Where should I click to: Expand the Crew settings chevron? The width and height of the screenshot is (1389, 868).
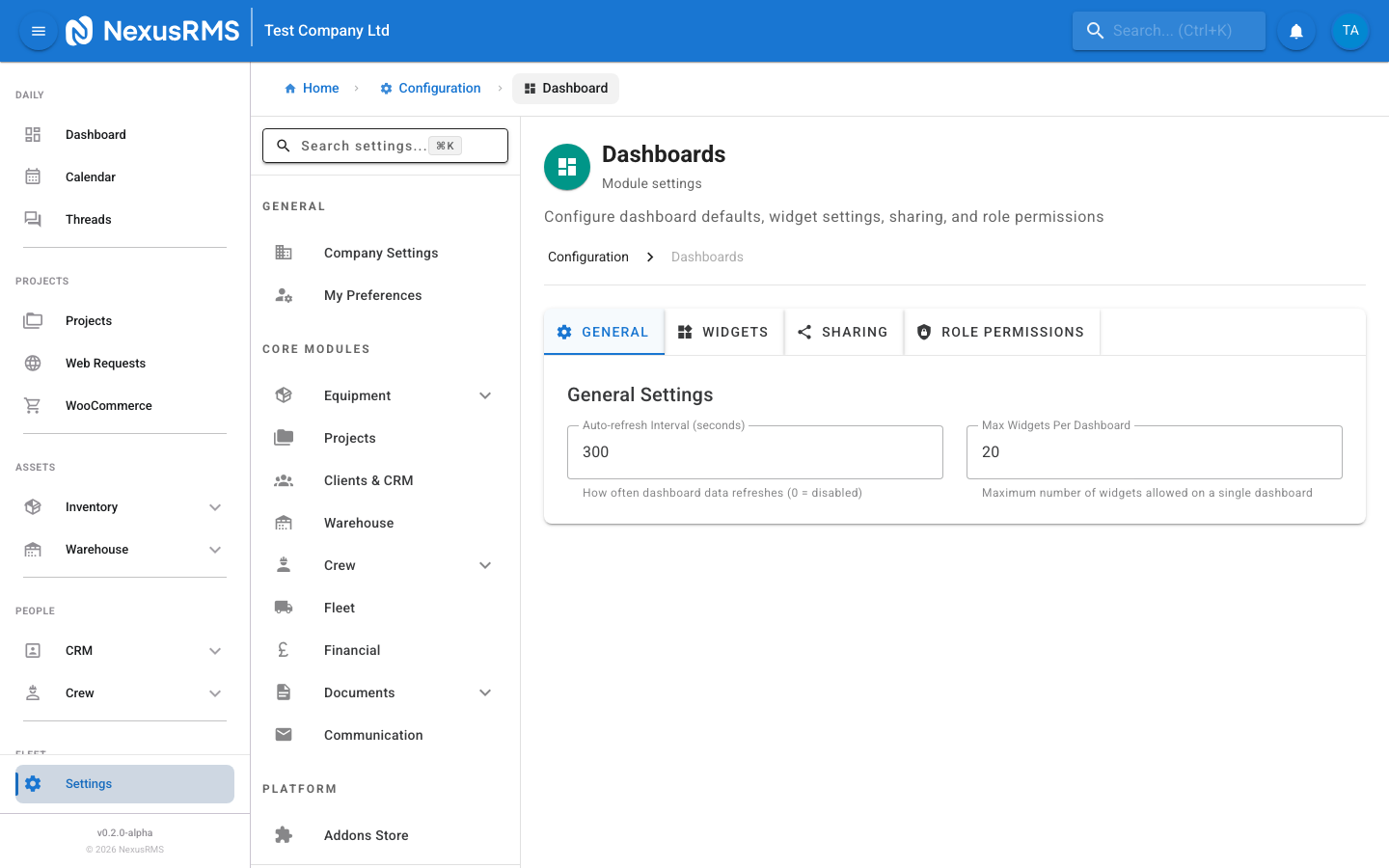(x=485, y=565)
